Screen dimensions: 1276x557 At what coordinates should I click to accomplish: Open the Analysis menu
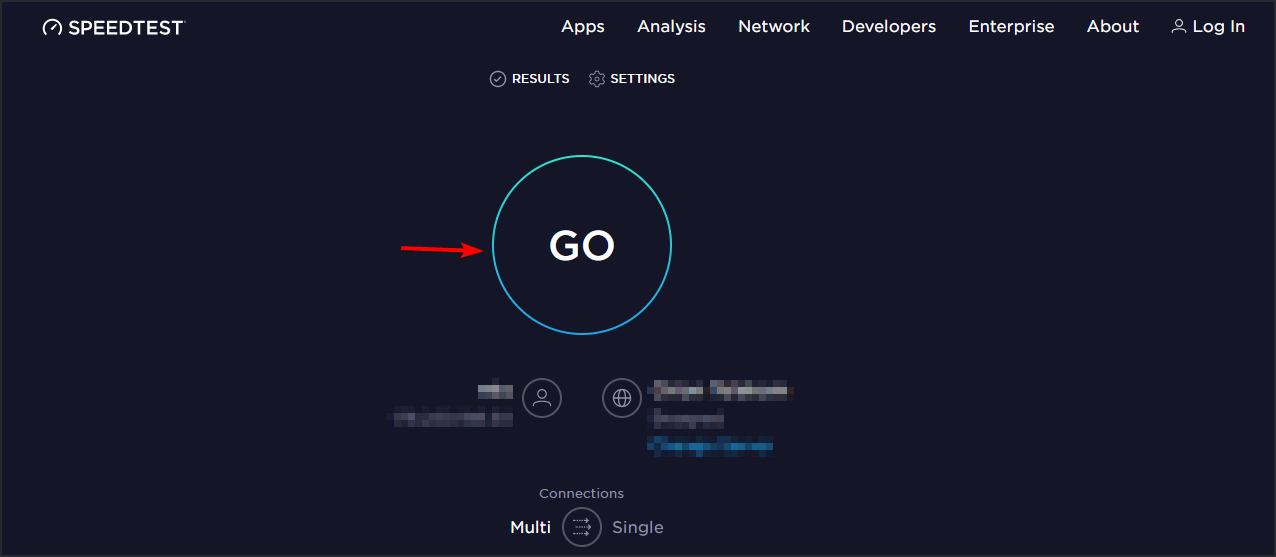[671, 27]
